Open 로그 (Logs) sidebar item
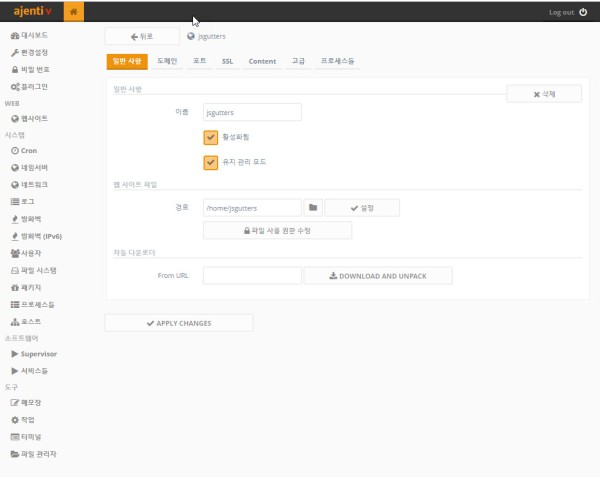The height and width of the screenshot is (477, 600). pos(23,202)
